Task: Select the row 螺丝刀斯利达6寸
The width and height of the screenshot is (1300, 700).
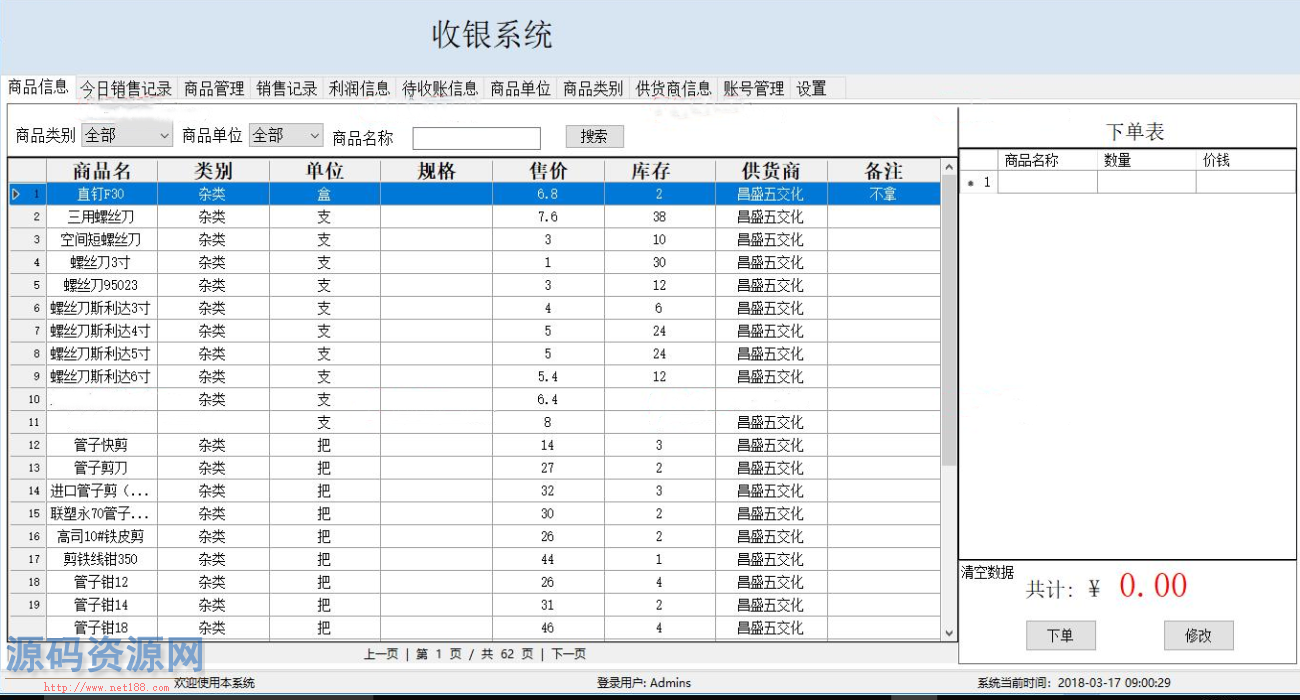Action: (x=475, y=377)
